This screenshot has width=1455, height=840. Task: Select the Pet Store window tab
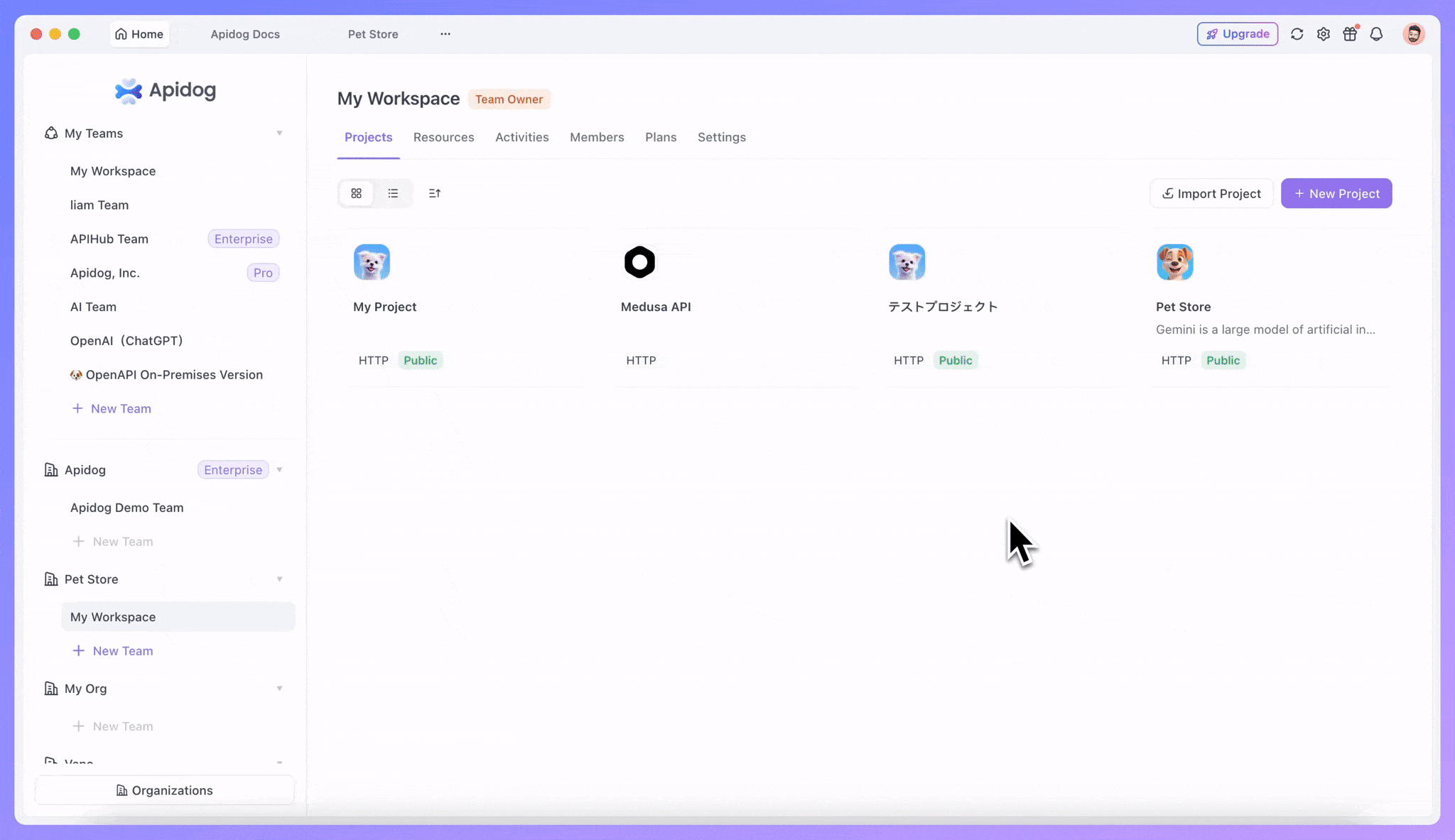(x=373, y=34)
